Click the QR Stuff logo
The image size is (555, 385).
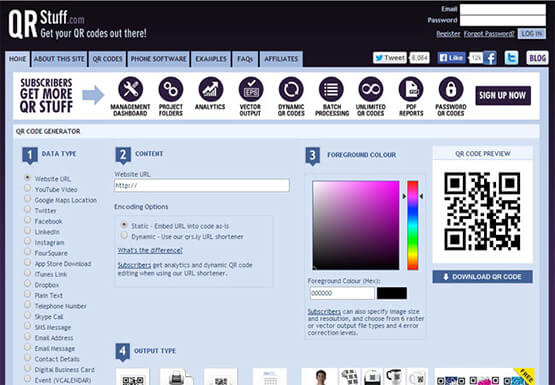77,24
